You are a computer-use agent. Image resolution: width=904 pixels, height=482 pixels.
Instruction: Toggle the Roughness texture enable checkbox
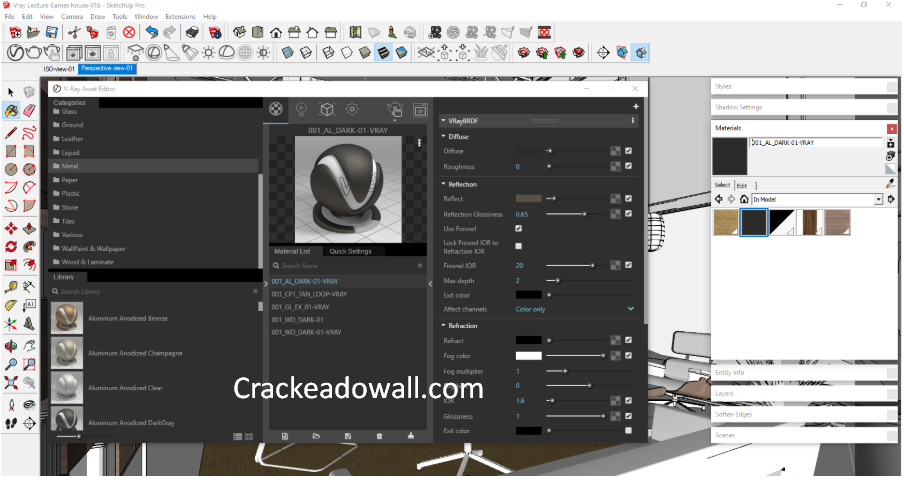[628, 166]
